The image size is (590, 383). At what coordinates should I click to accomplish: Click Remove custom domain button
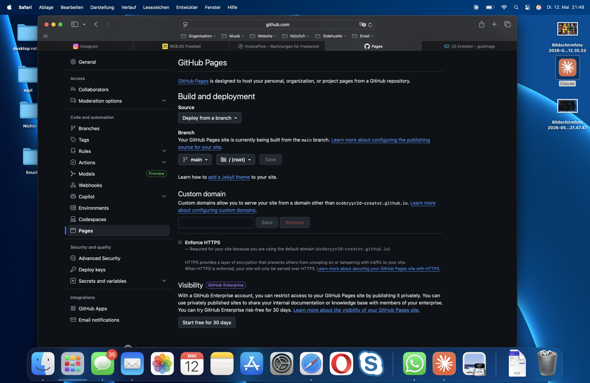pyautogui.click(x=294, y=222)
